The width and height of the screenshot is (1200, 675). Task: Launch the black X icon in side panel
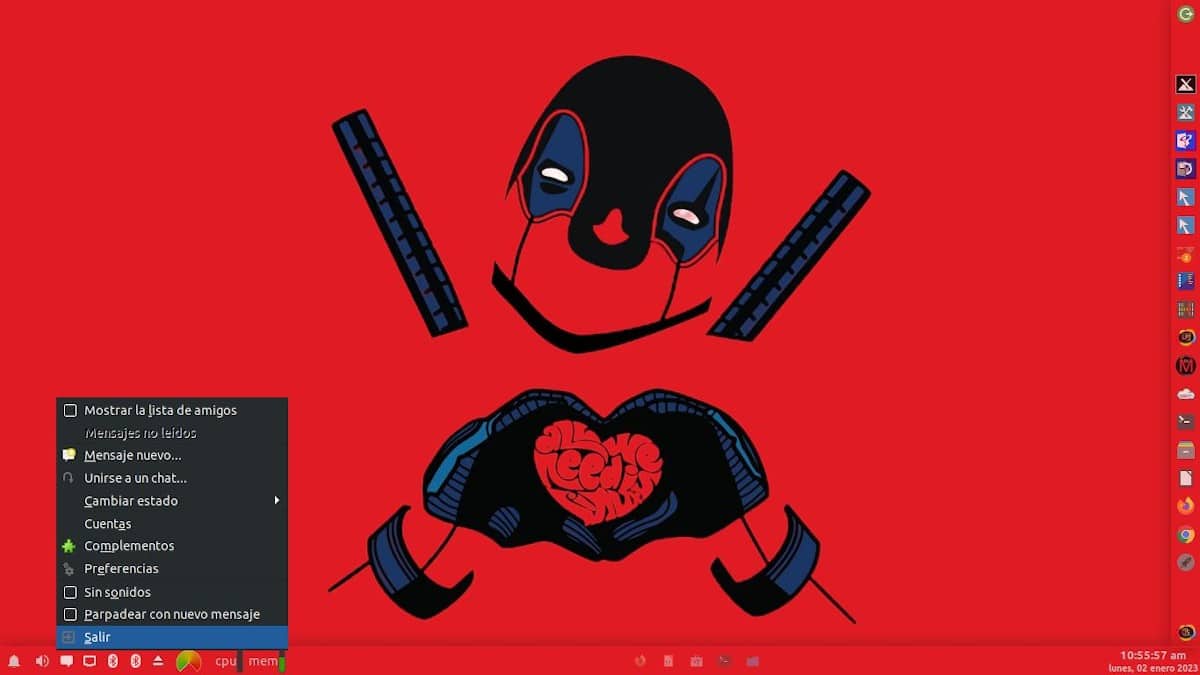click(1186, 85)
